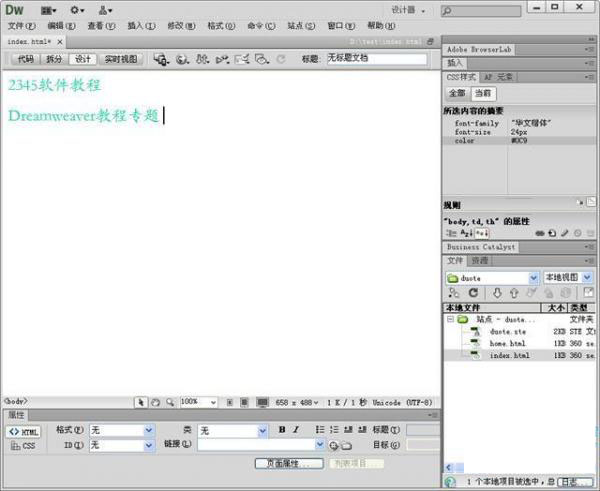
Task: Enable 实时视图 live view
Action: (x=121, y=59)
